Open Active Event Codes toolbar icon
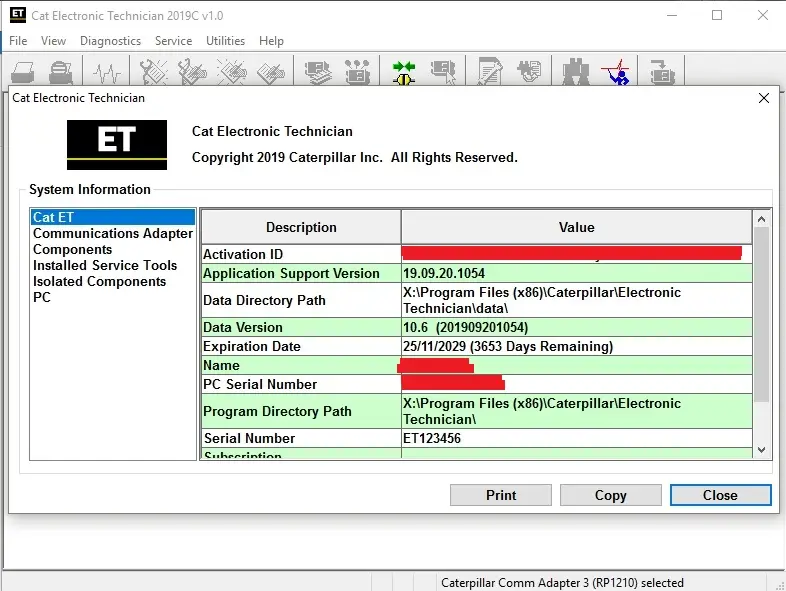This screenshot has height=591, width=786. 231,72
